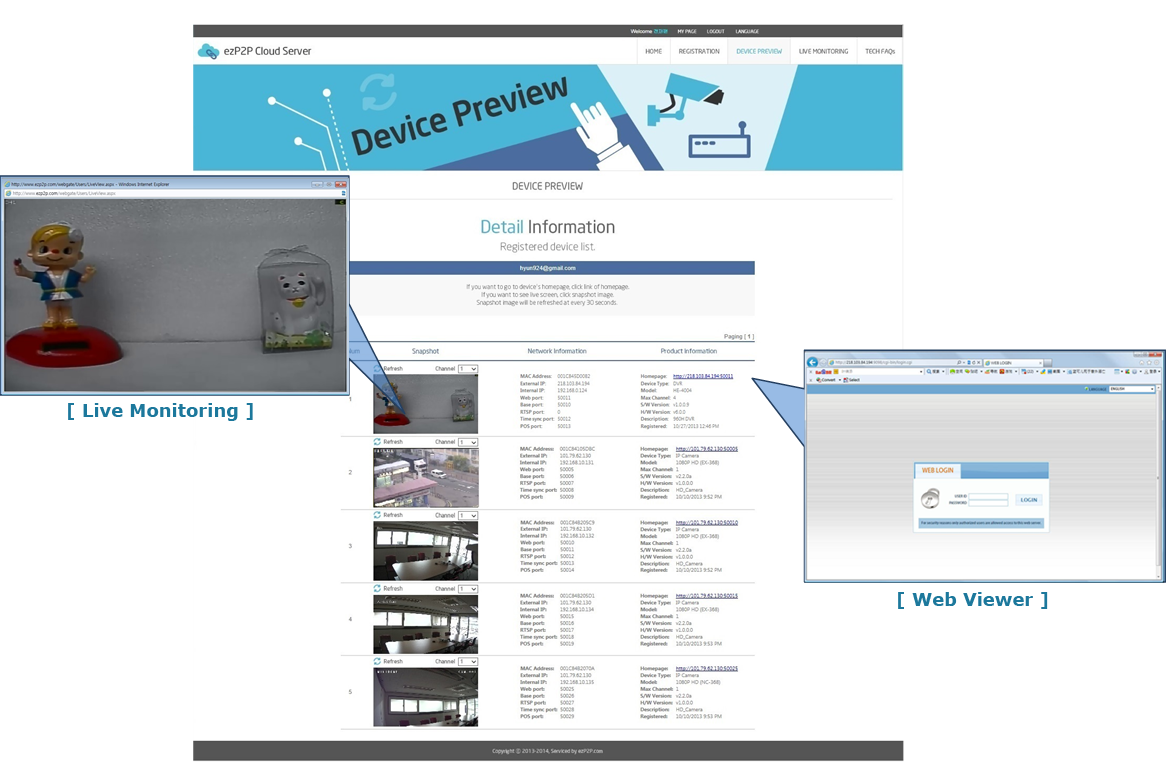This screenshot has height=762, width=1166.
Task: Open the Channel dropdown for device 1
Action: 468,369
